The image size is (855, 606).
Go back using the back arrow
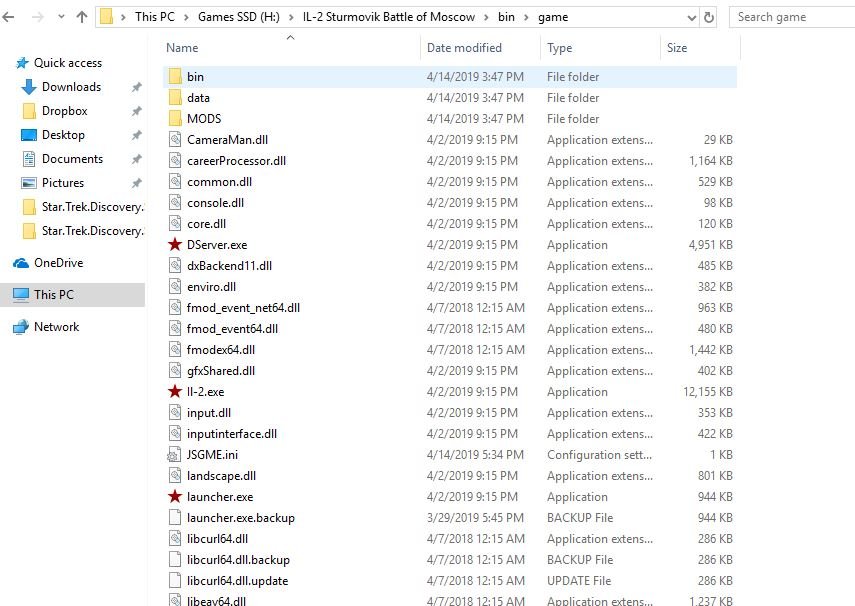8,17
